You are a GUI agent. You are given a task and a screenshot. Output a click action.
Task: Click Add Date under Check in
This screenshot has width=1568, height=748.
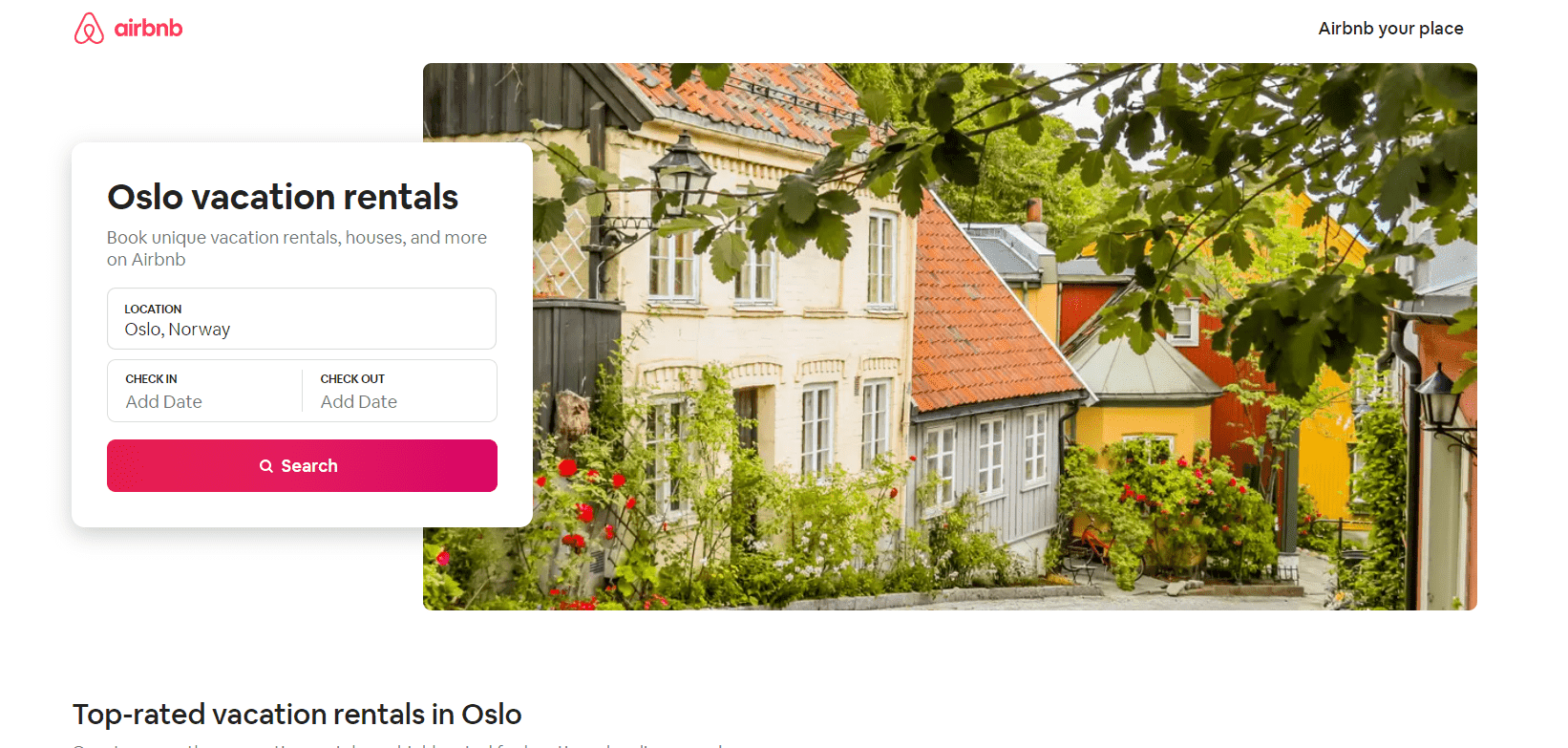coord(164,402)
